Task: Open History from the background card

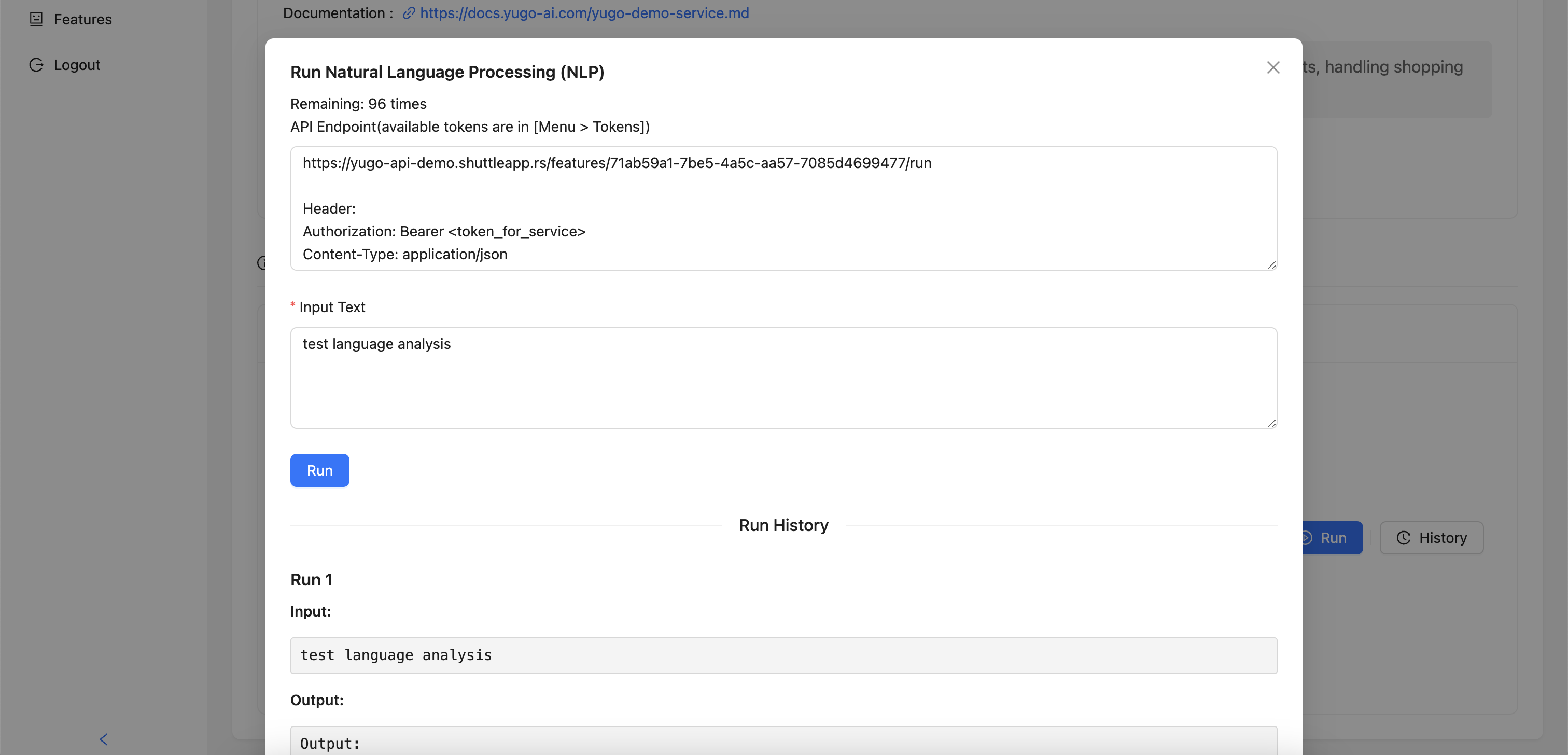Action: (1441, 538)
